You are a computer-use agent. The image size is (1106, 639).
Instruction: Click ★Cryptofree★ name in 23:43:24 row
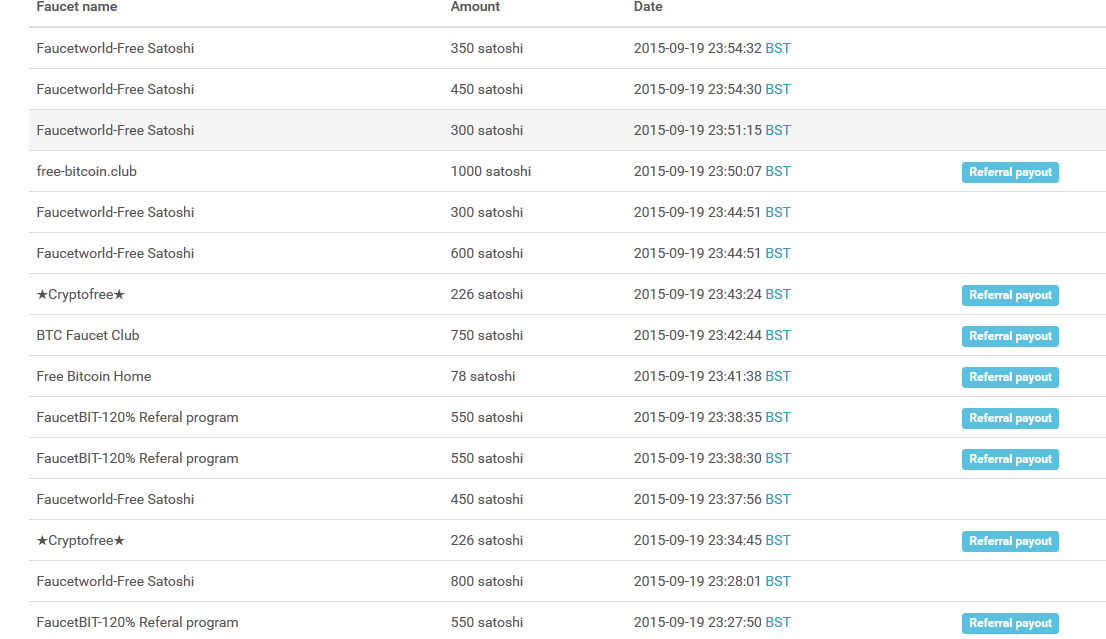[x=80, y=294]
